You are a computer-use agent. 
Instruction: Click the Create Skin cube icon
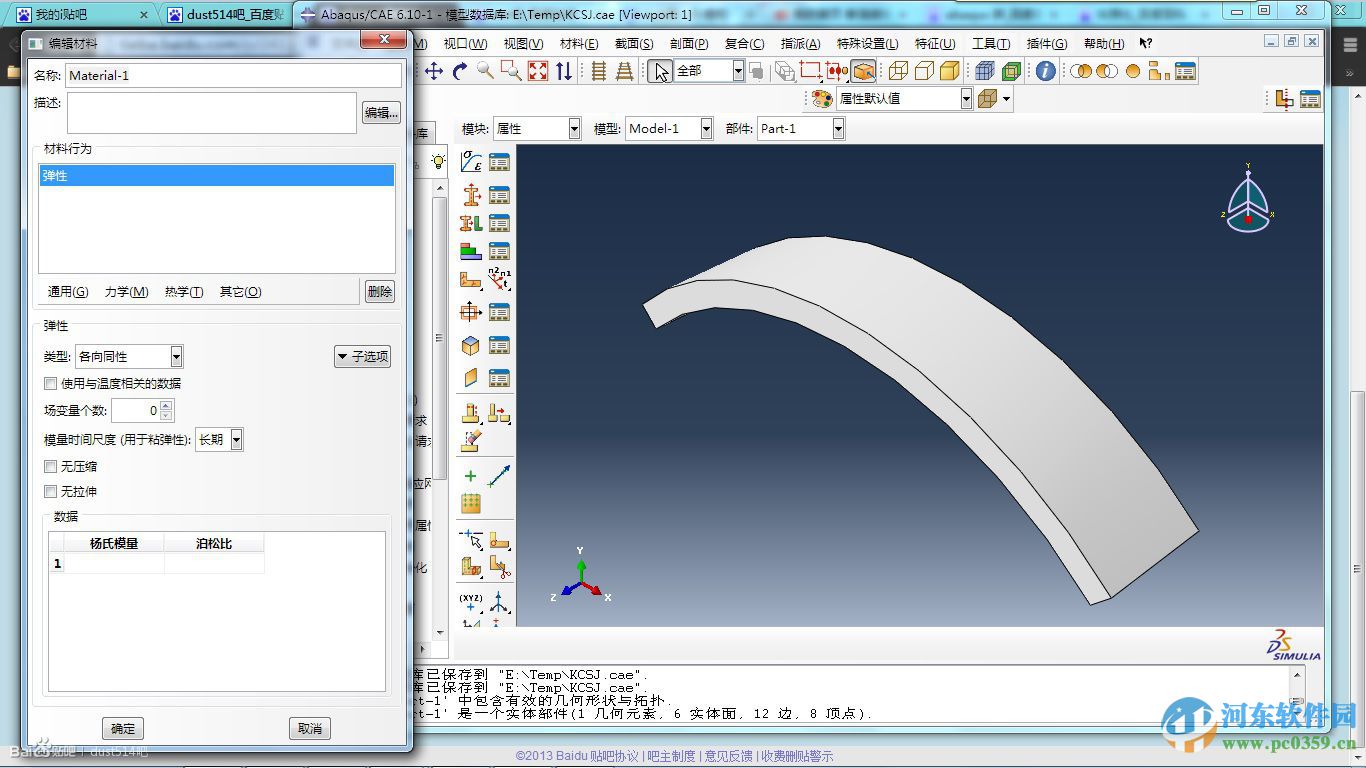(471, 346)
